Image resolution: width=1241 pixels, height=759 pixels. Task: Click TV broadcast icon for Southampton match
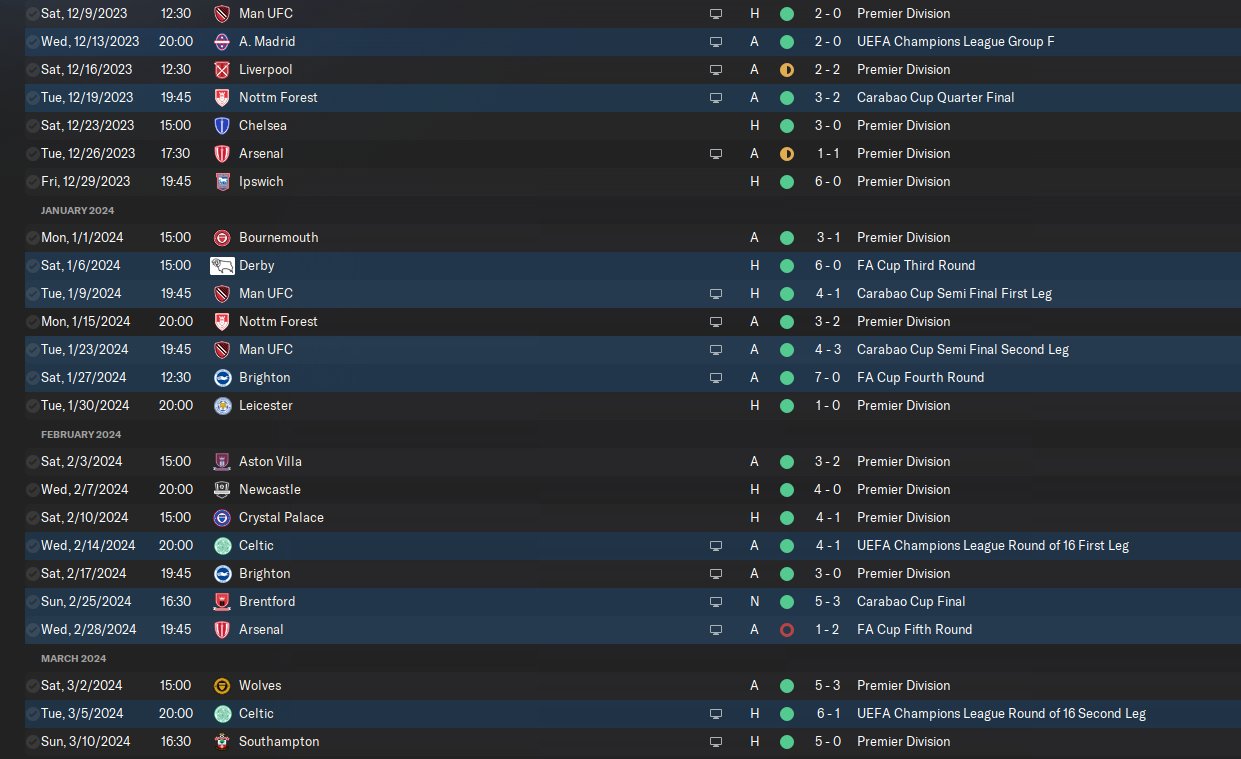(x=715, y=742)
